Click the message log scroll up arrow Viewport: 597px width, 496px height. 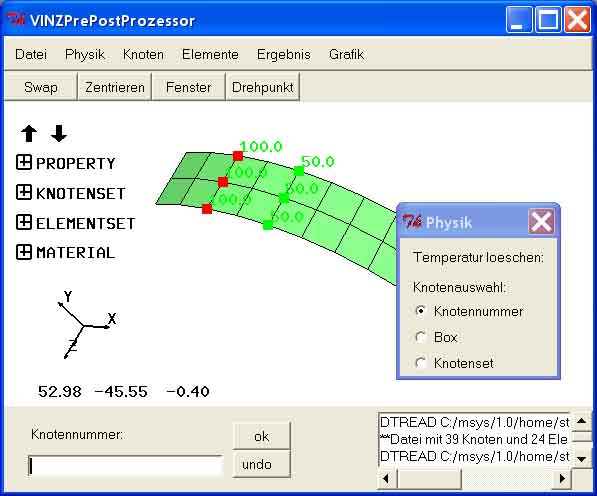click(x=581, y=421)
